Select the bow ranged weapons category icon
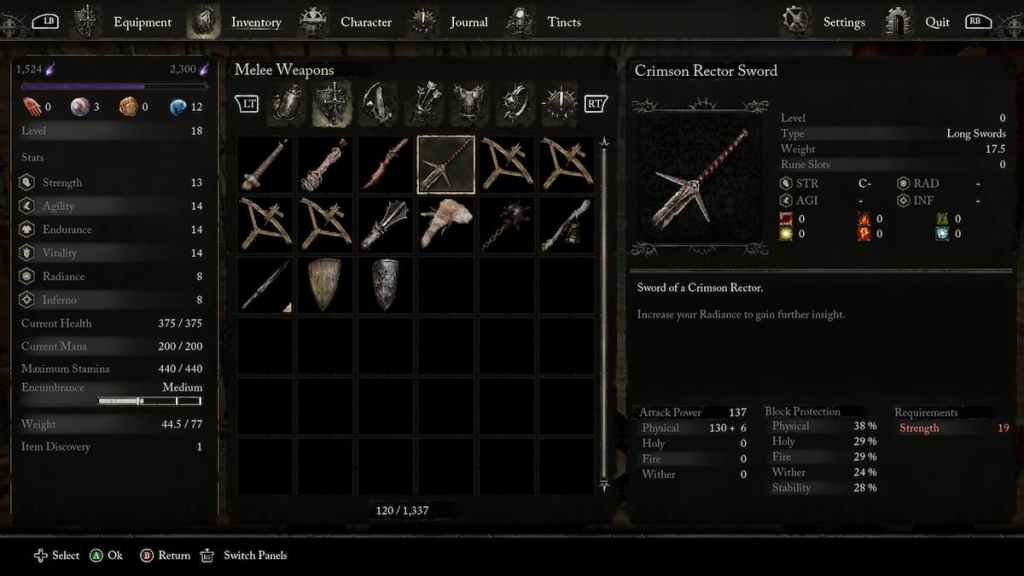1024x576 pixels. tap(378, 103)
